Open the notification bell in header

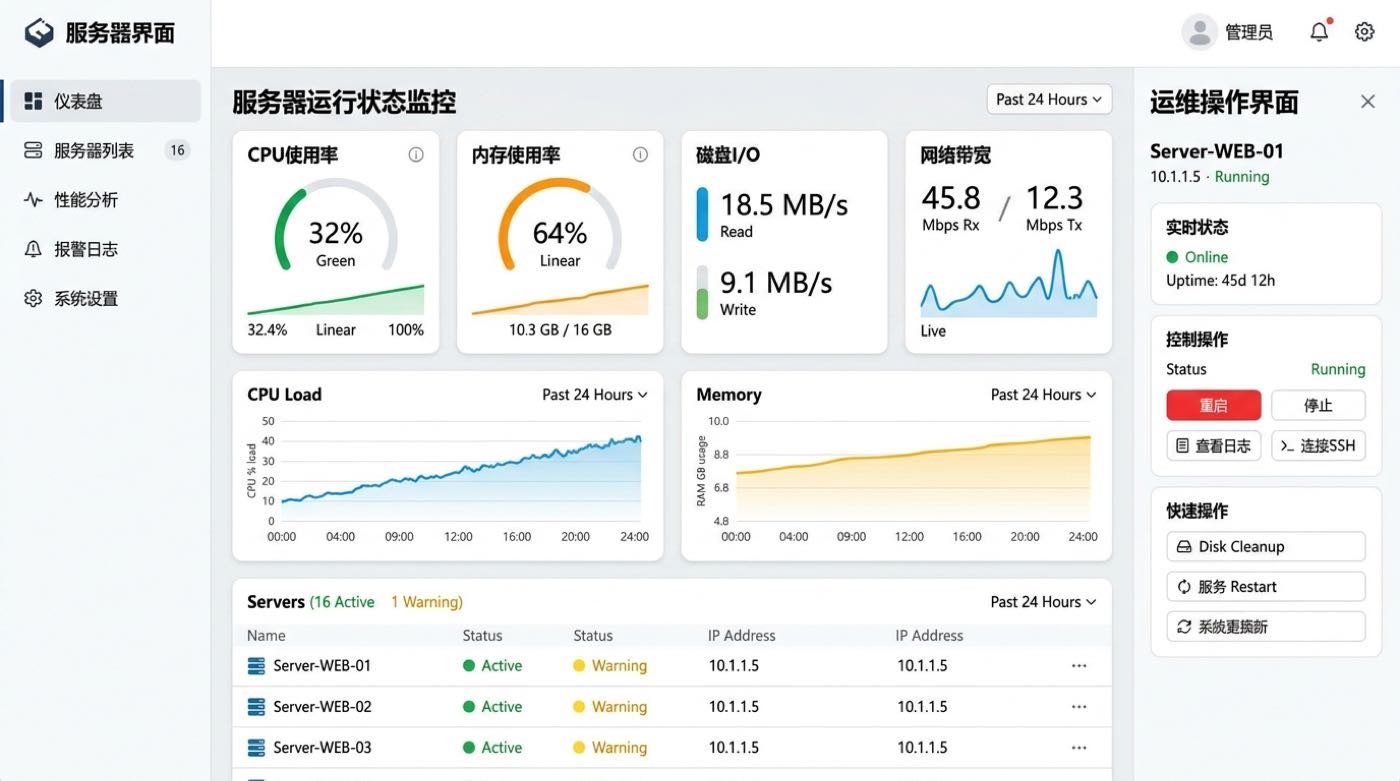1320,32
